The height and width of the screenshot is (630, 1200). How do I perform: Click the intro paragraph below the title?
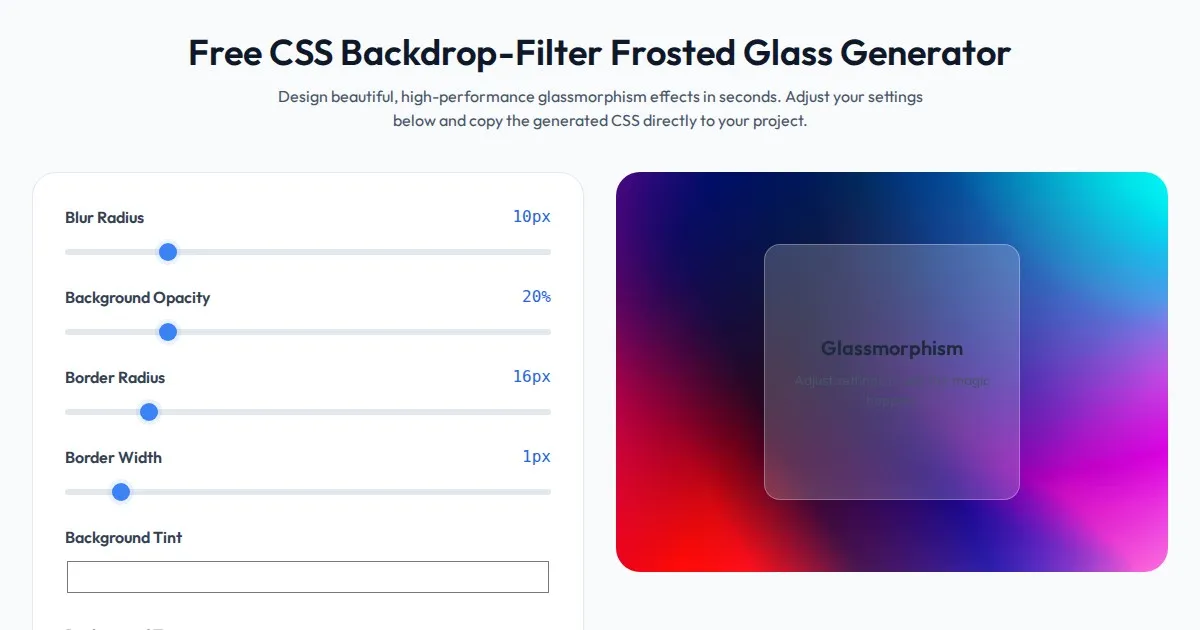pos(600,109)
